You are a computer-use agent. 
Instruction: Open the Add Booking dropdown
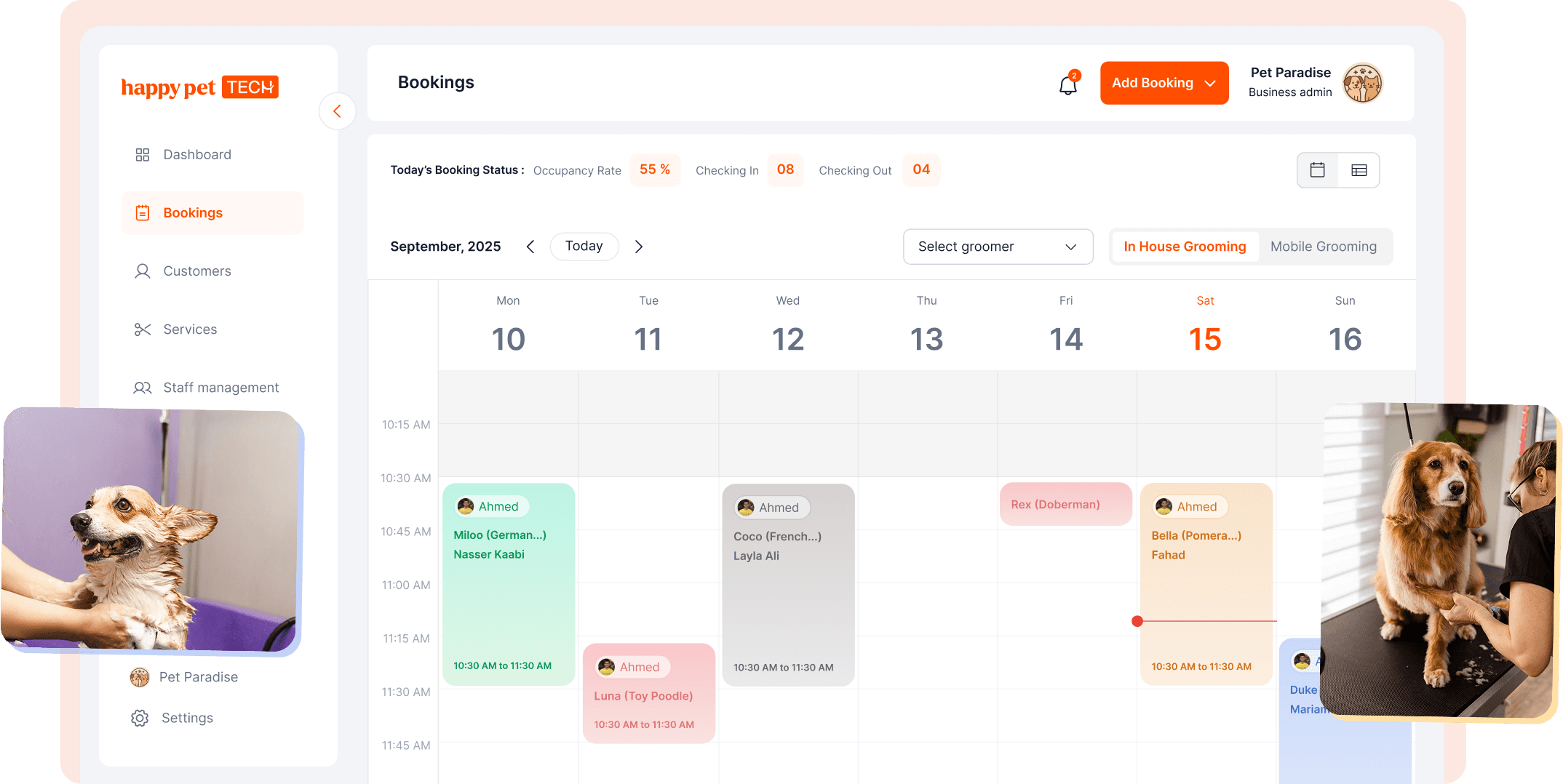point(1164,83)
